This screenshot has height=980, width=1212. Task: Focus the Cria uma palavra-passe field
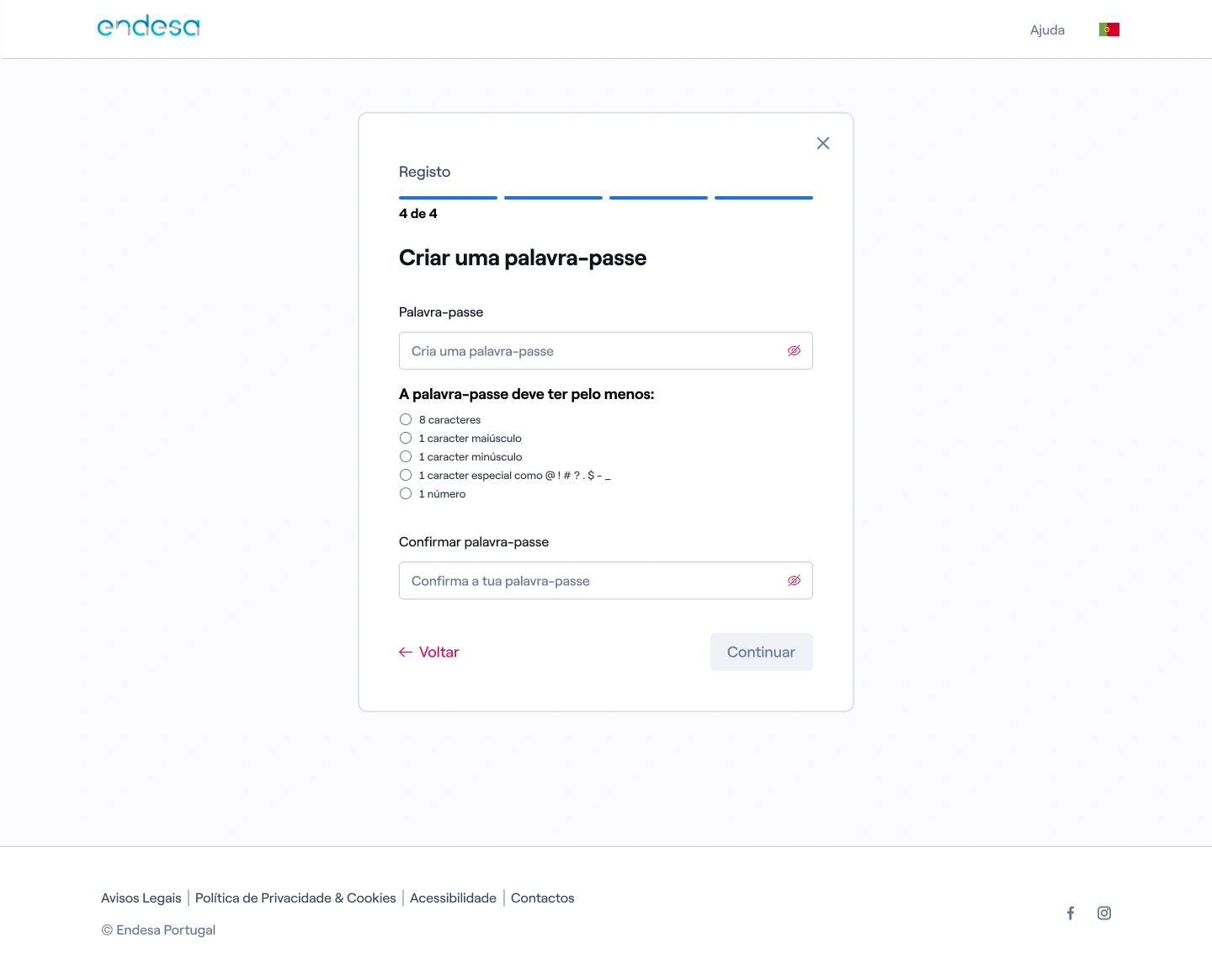(x=589, y=351)
